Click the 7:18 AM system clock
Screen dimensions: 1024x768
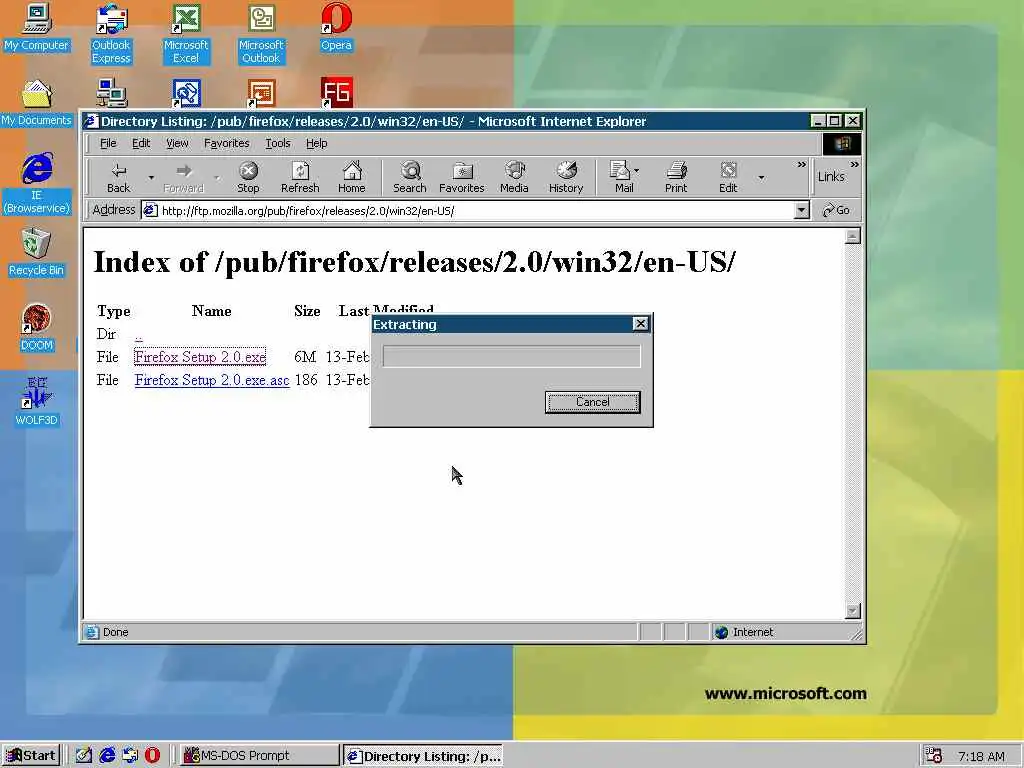(981, 756)
